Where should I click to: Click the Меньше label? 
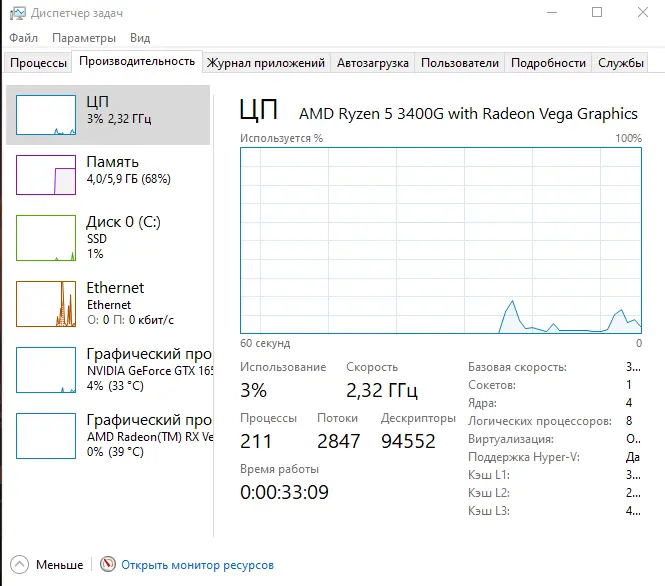[59, 565]
